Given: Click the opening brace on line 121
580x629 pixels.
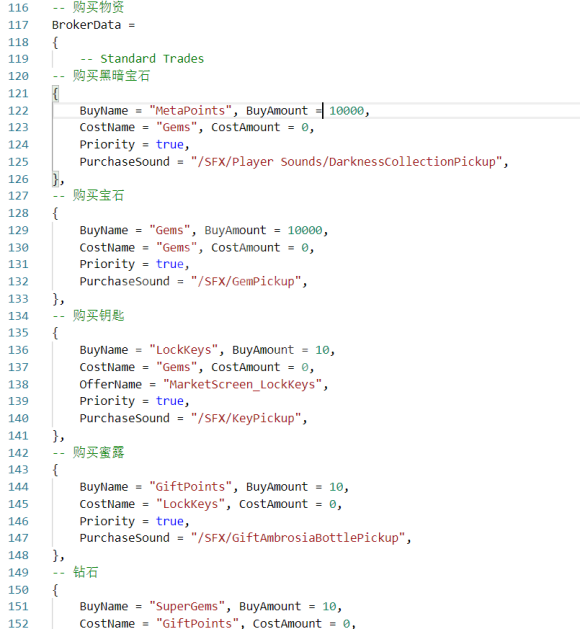Looking at the screenshot, I should [x=55, y=93].
